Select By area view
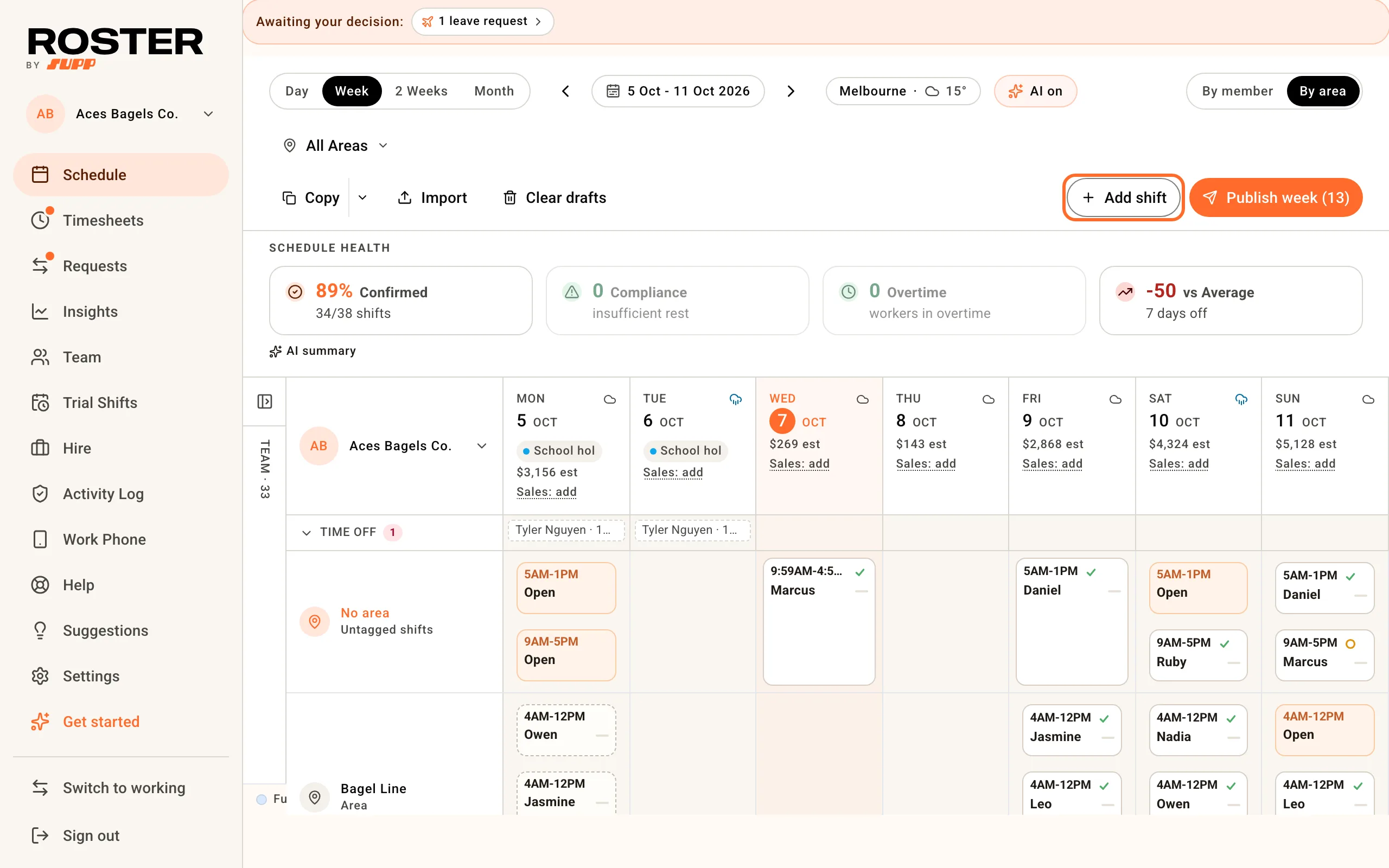 1322,91
